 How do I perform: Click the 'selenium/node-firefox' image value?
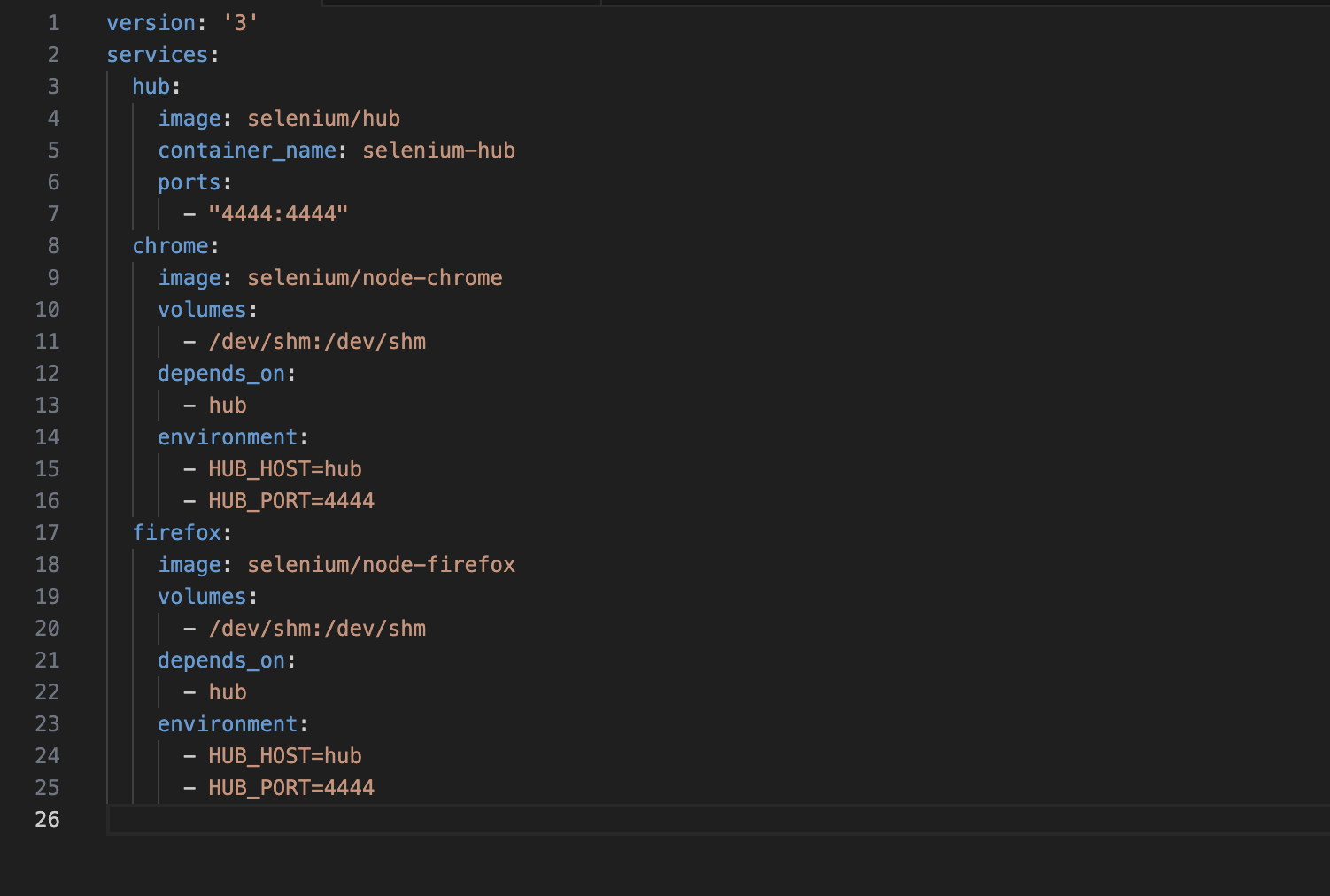point(381,565)
